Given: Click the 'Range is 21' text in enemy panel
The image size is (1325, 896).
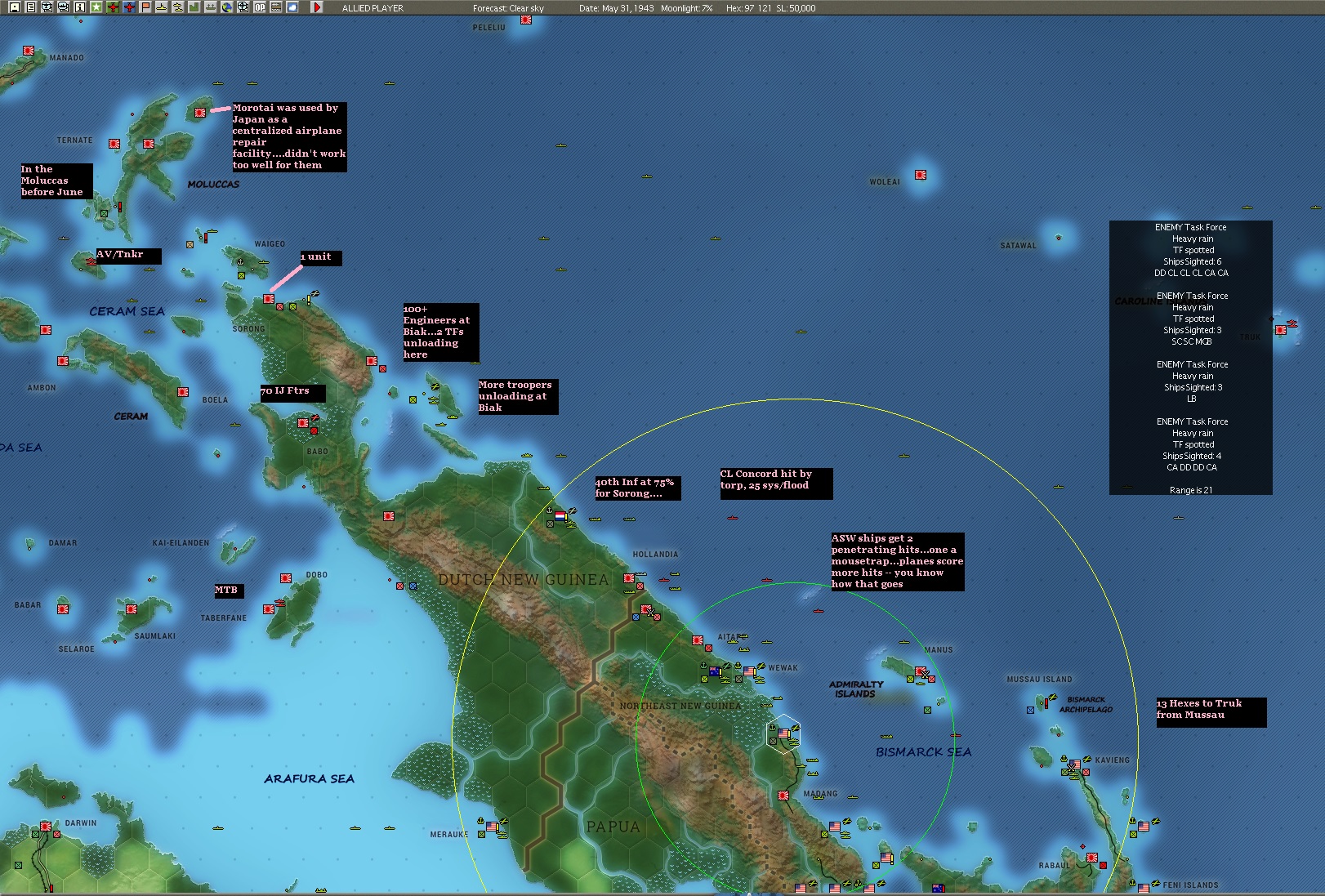Looking at the screenshot, I should 1191,490.
